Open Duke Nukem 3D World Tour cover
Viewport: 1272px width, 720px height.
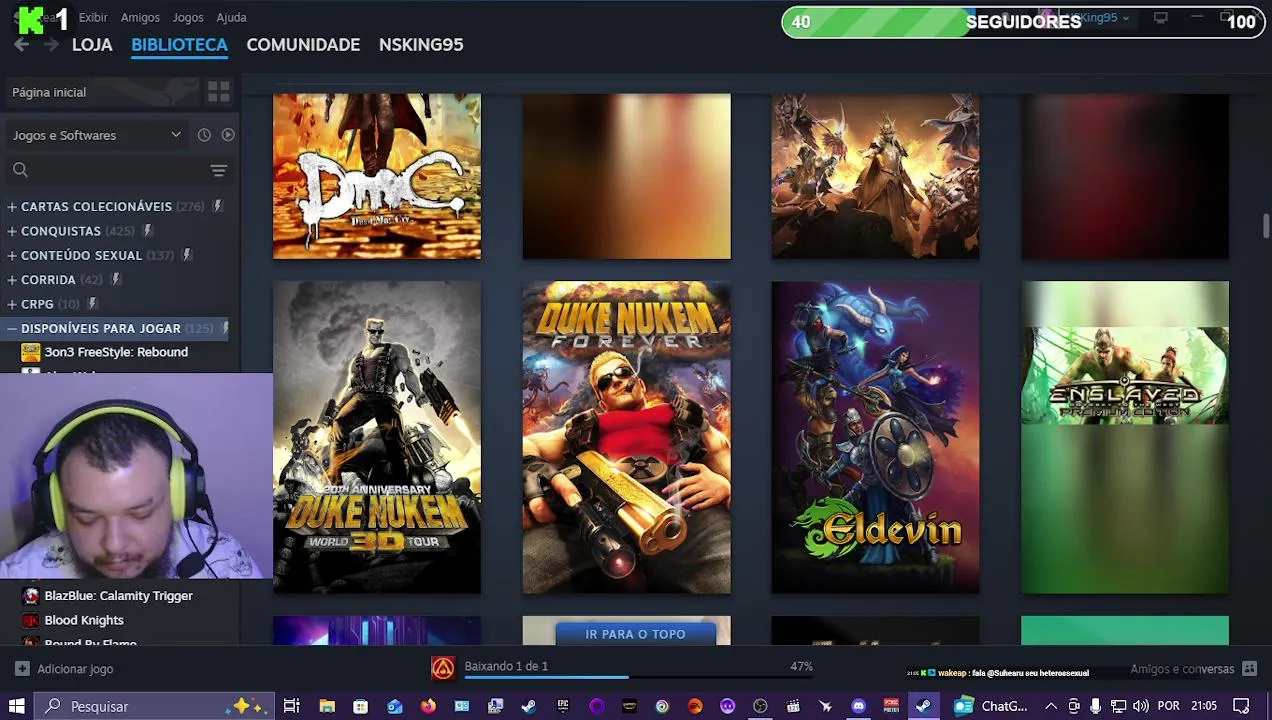(x=377, y=437)
